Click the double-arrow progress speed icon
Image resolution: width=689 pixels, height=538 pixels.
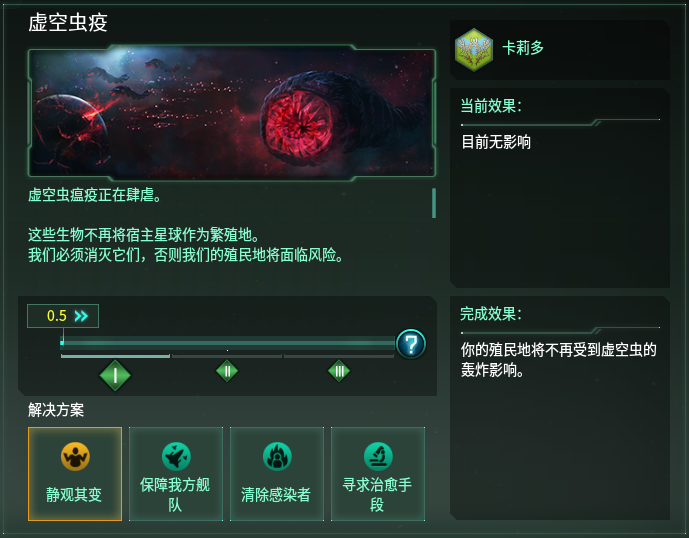82,316
